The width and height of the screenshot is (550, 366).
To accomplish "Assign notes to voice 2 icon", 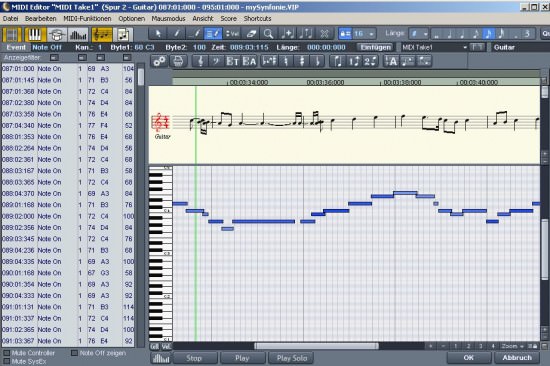I will tap(369, 61).
